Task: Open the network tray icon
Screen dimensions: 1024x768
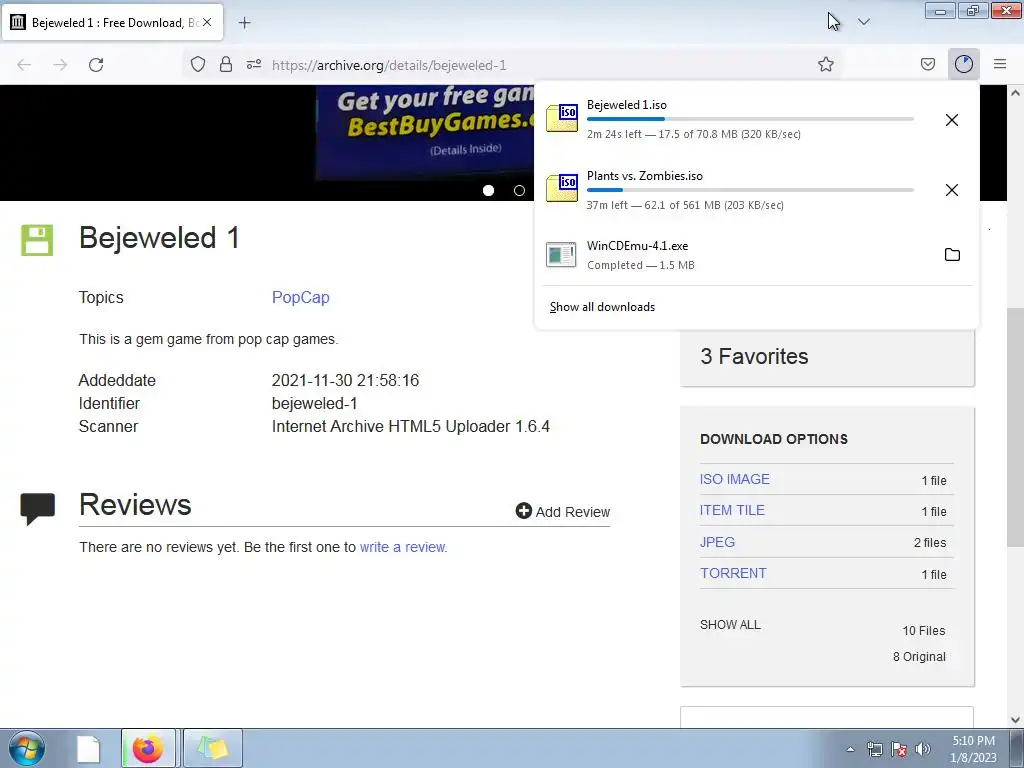Action: pos(874,749)
